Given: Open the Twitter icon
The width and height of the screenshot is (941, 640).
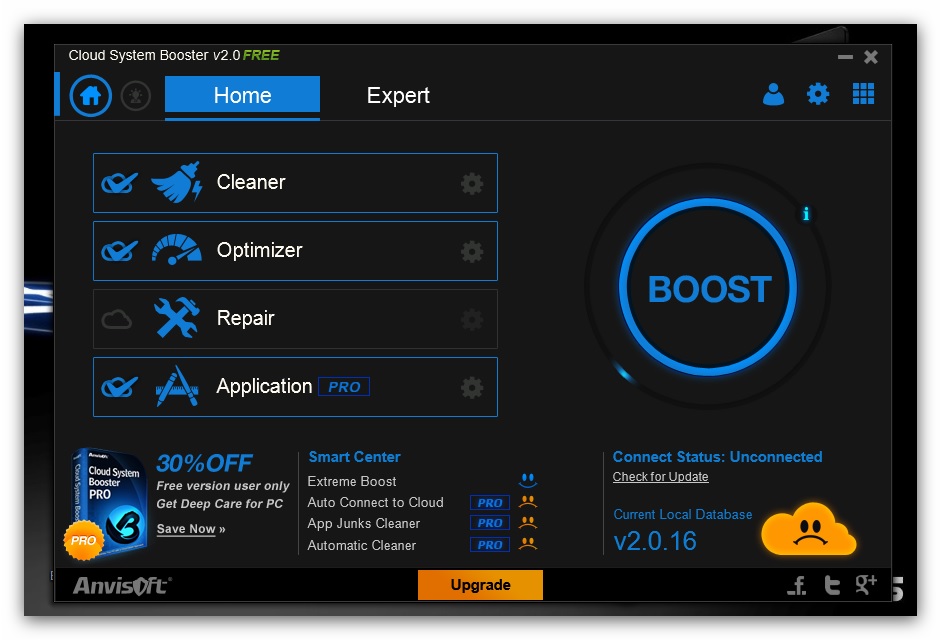Looking at the screenshot, I should (832, 585).
